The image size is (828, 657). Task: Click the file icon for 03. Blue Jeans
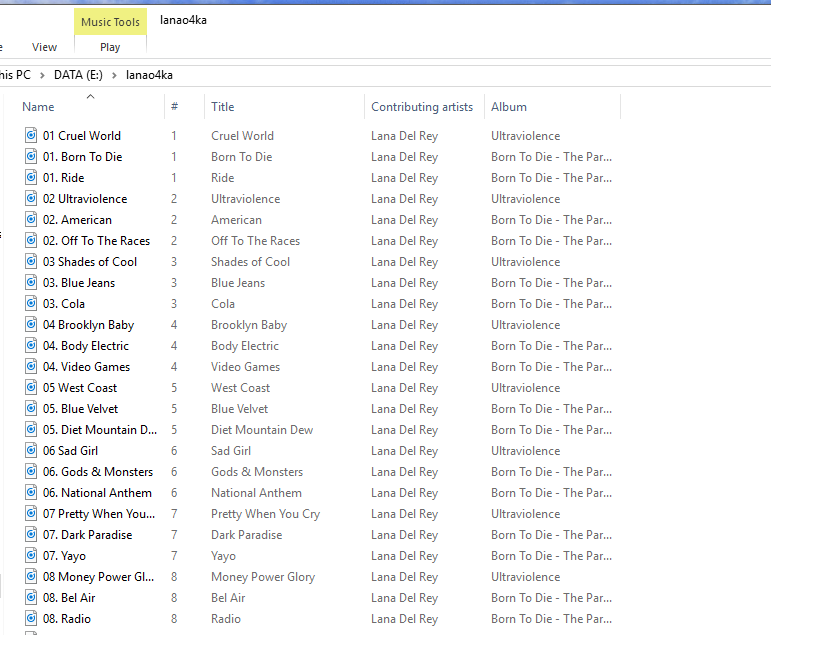(31, 283)
